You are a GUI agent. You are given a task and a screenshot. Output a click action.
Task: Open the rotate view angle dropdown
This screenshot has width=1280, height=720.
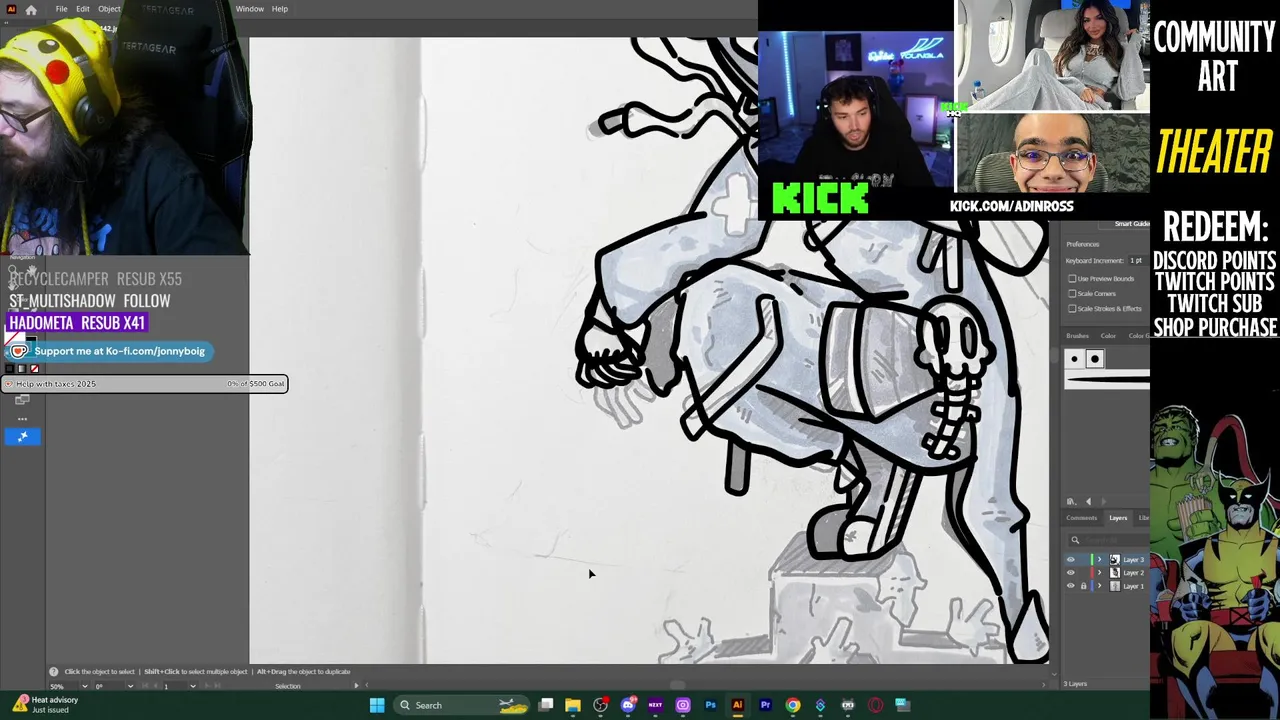130,686
